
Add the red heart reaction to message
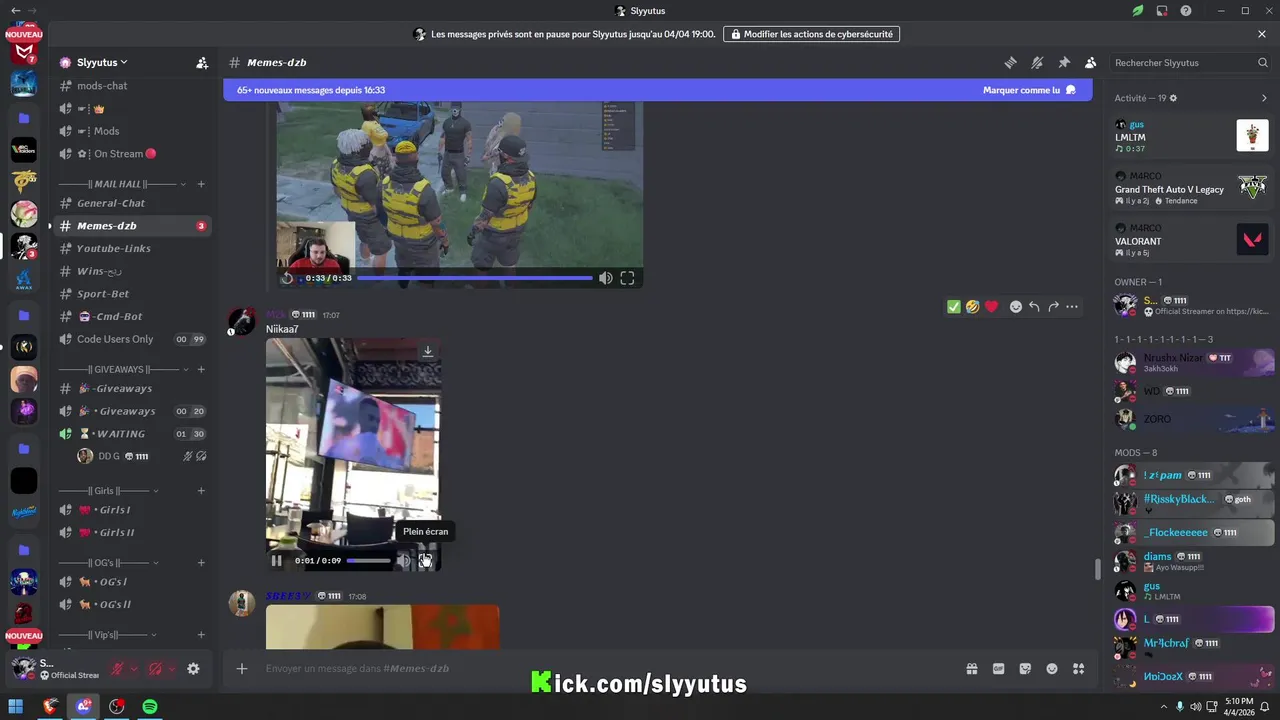991,307
